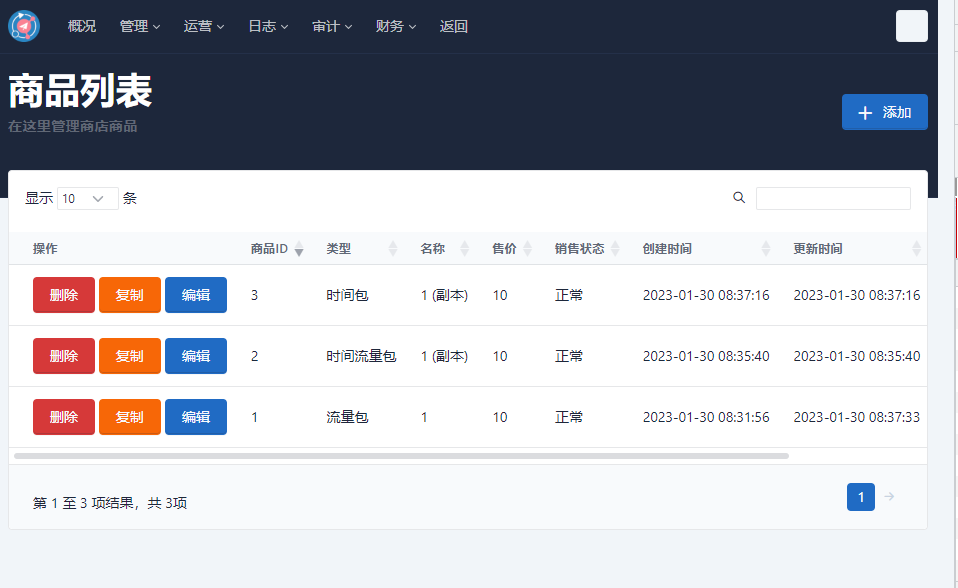958x588 pixels.
Task: Delete the 流量包 product with ID 1
Action: pyautogui.click(x=64, y=417)
